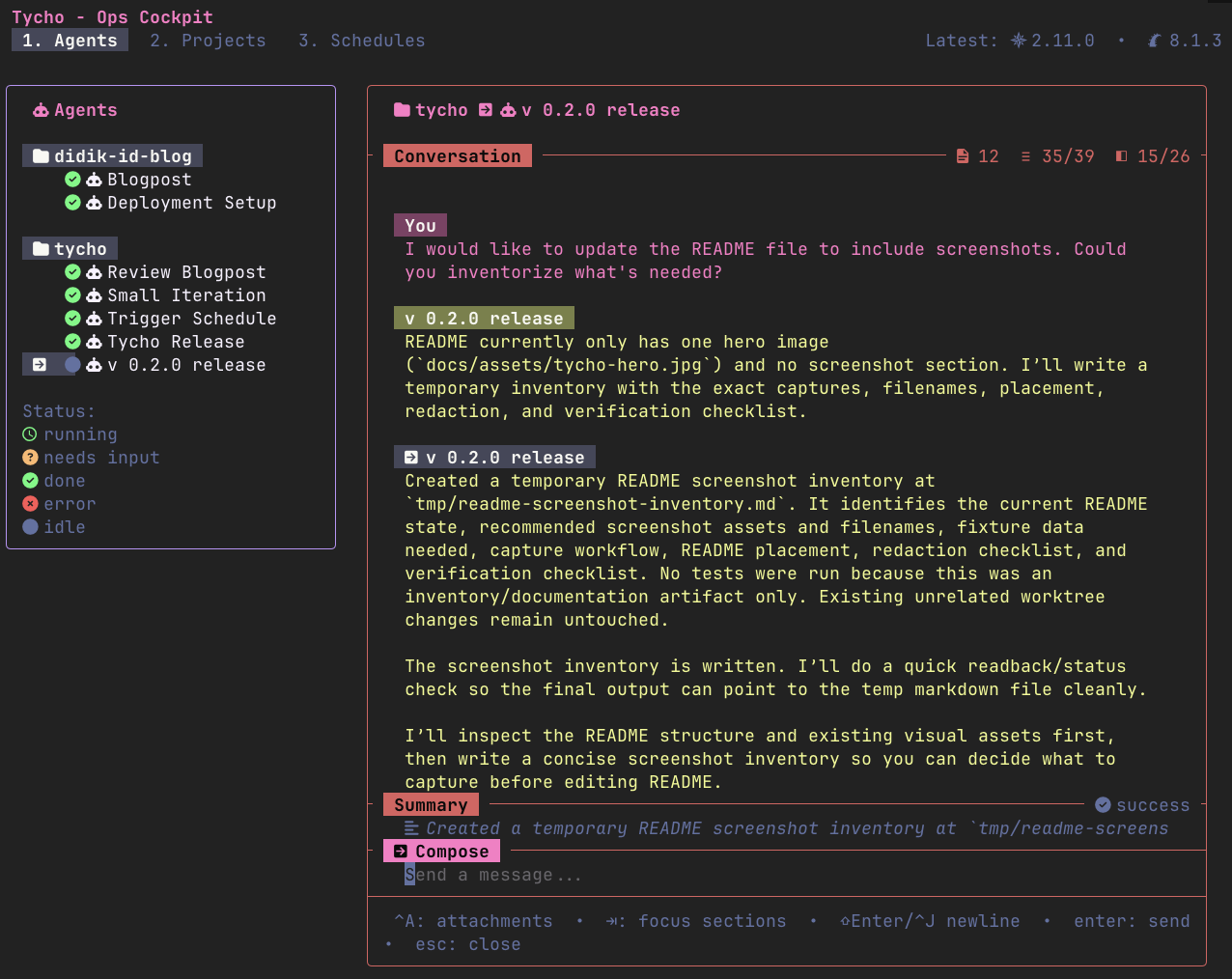Screen dimensions: 1232x979
Task: Switch to the 1. Agents tab
Action: 70,41
